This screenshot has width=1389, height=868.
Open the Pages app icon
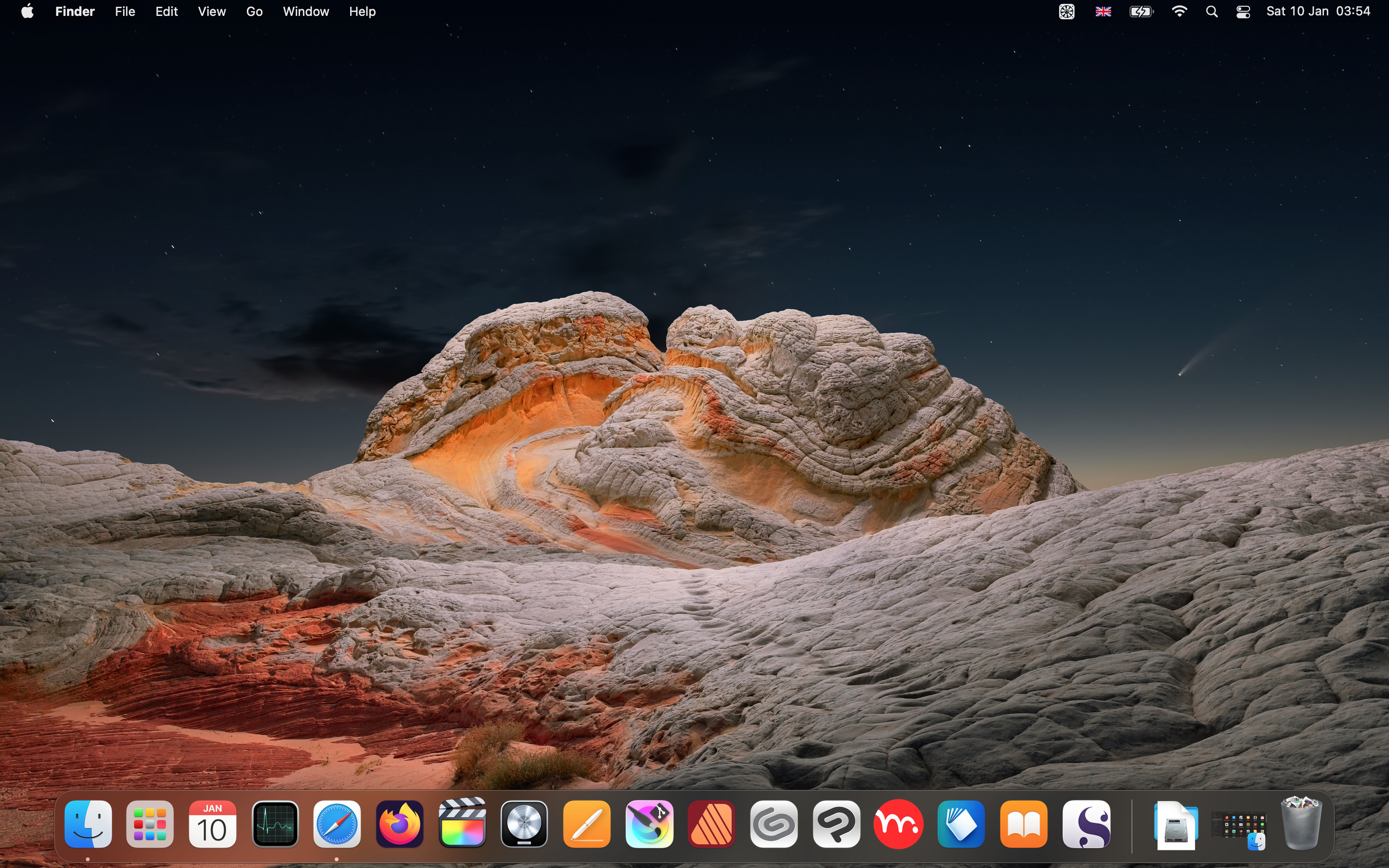click(x=586, y=824)
